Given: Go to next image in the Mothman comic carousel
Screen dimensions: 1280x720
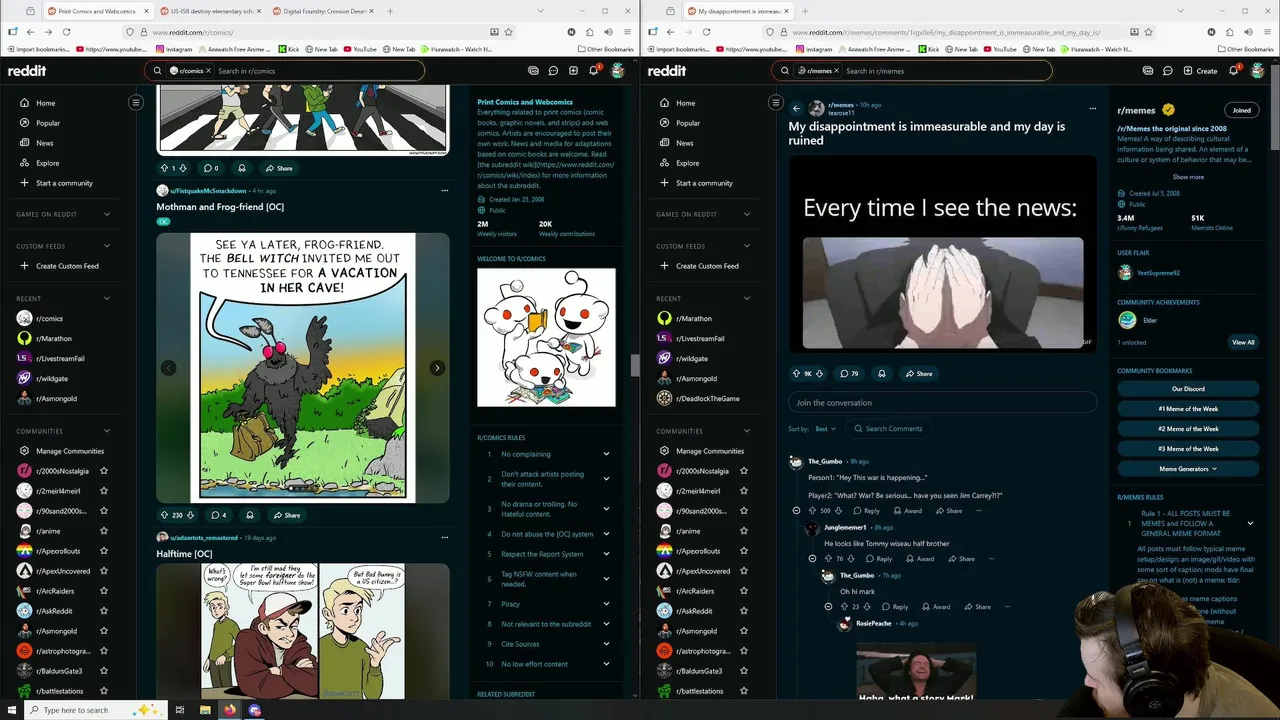Looking at the screenshot, I should 437,368.
